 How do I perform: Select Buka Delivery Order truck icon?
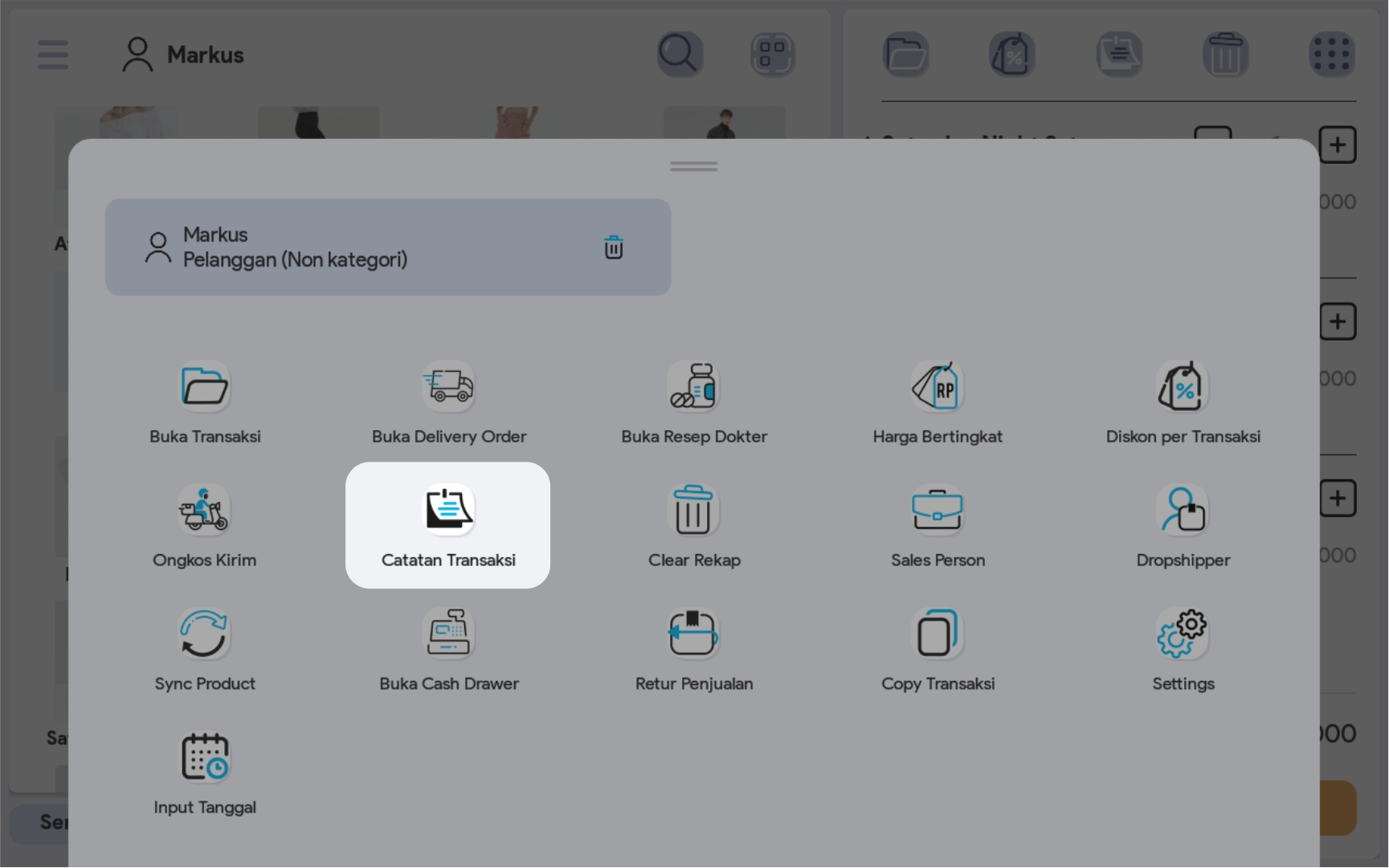click(448, 387)
